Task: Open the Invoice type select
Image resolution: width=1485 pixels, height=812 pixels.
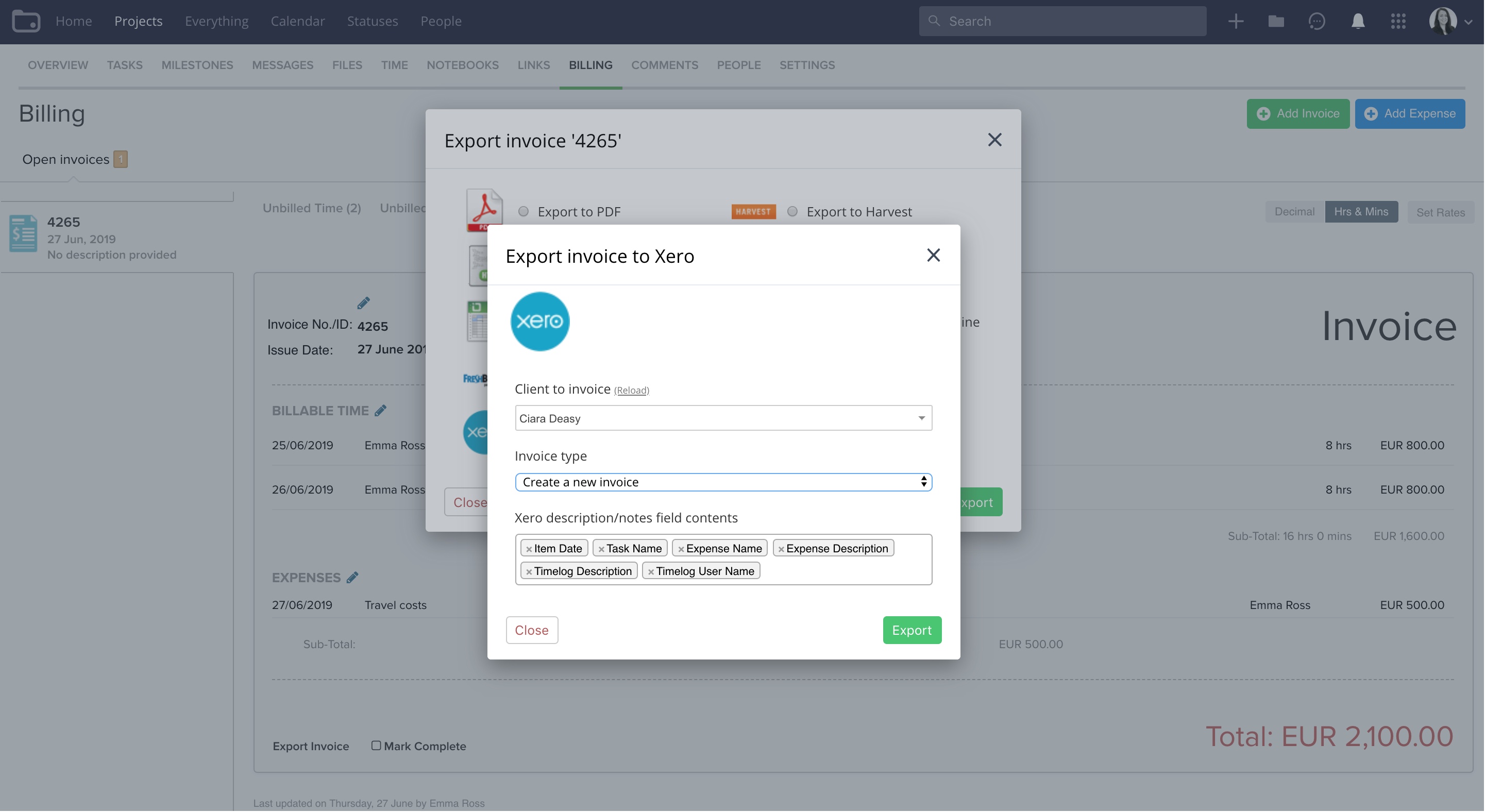Action: click(723, 482)
